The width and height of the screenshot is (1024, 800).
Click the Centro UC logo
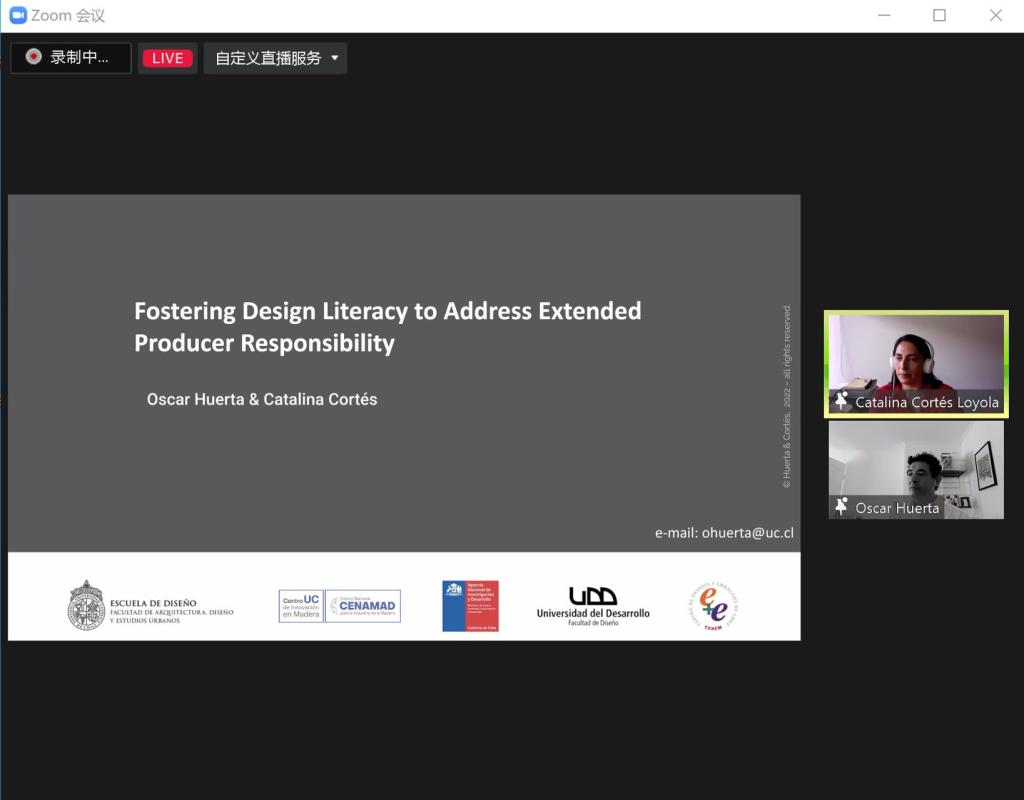click(300, 606)
